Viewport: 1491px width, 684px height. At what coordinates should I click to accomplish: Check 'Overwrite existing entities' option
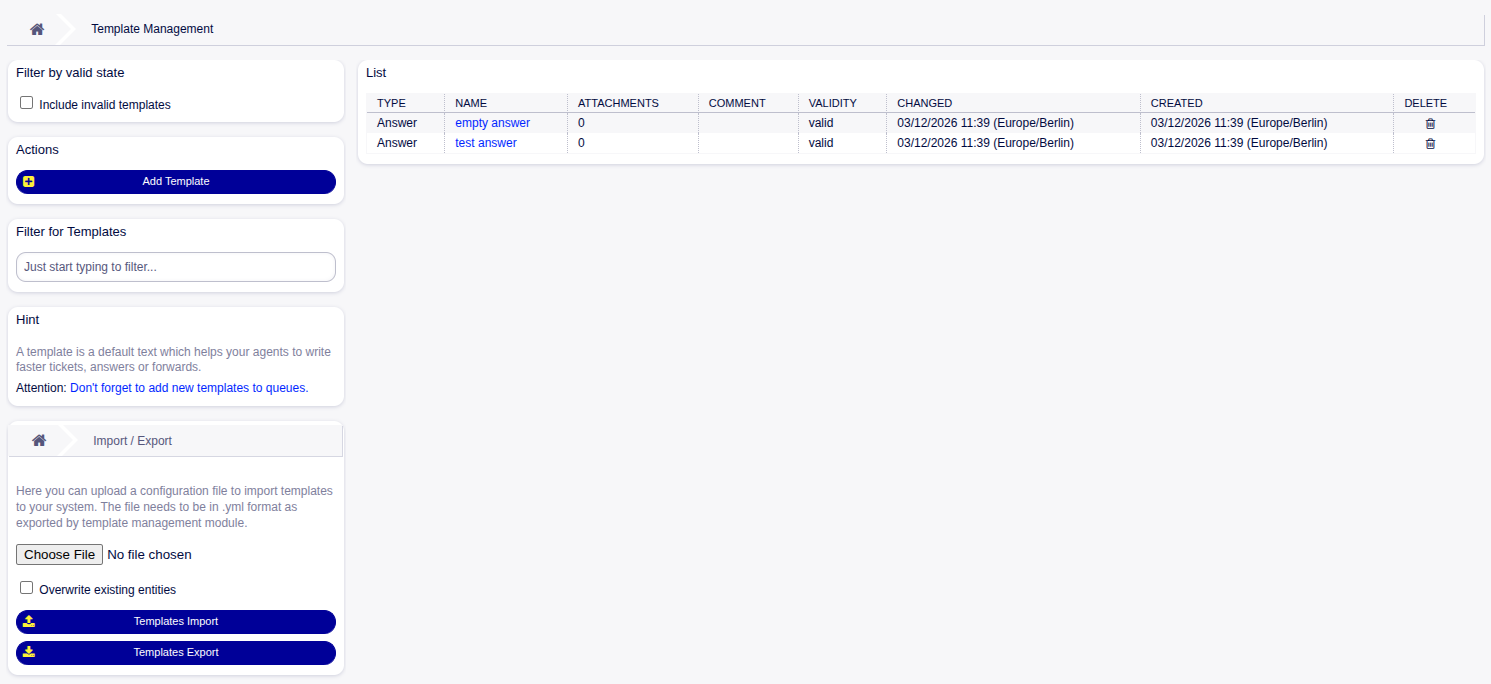[x=27, y=588]
